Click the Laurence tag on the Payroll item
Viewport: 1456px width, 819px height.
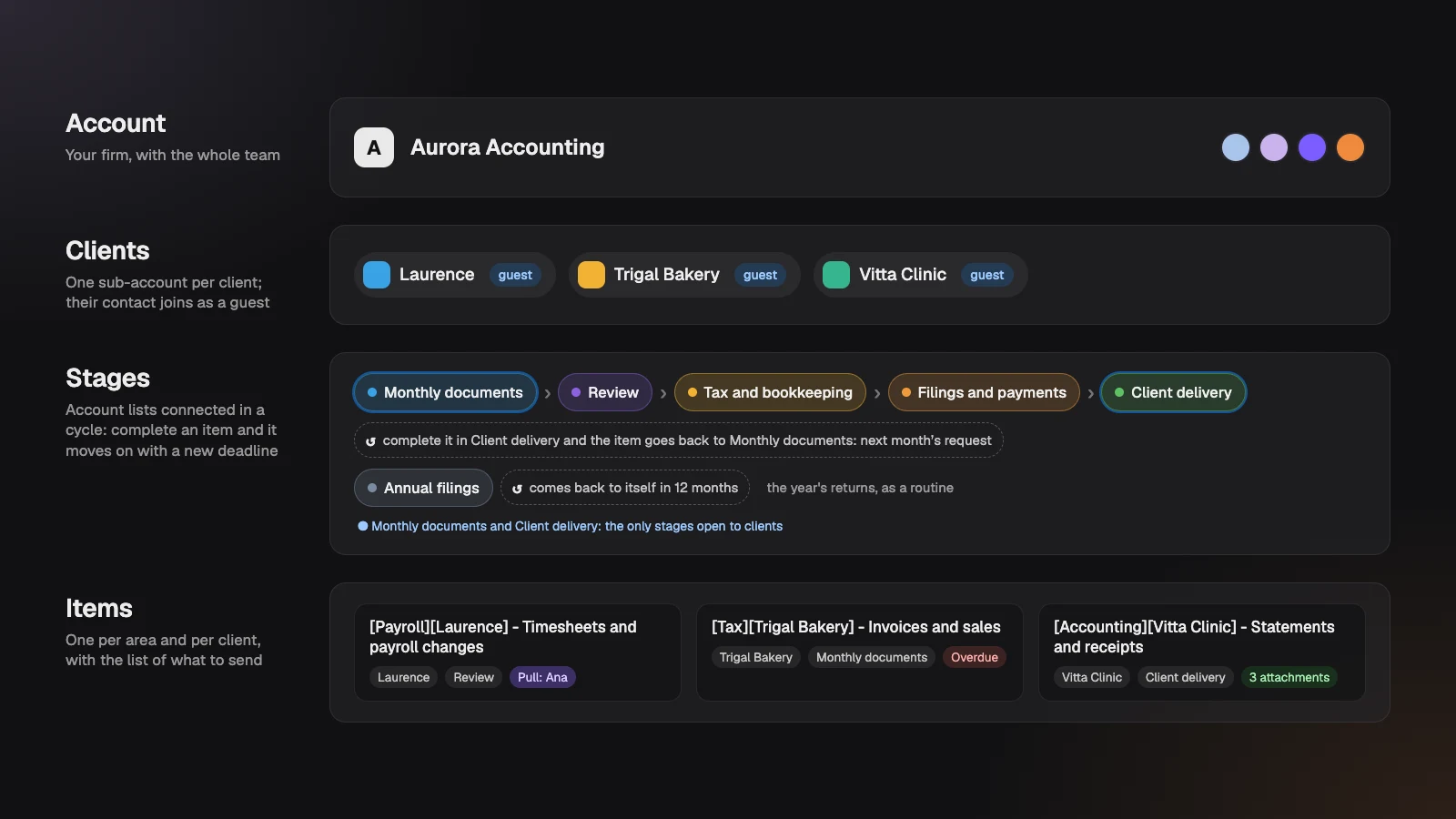tap(403, 677)
